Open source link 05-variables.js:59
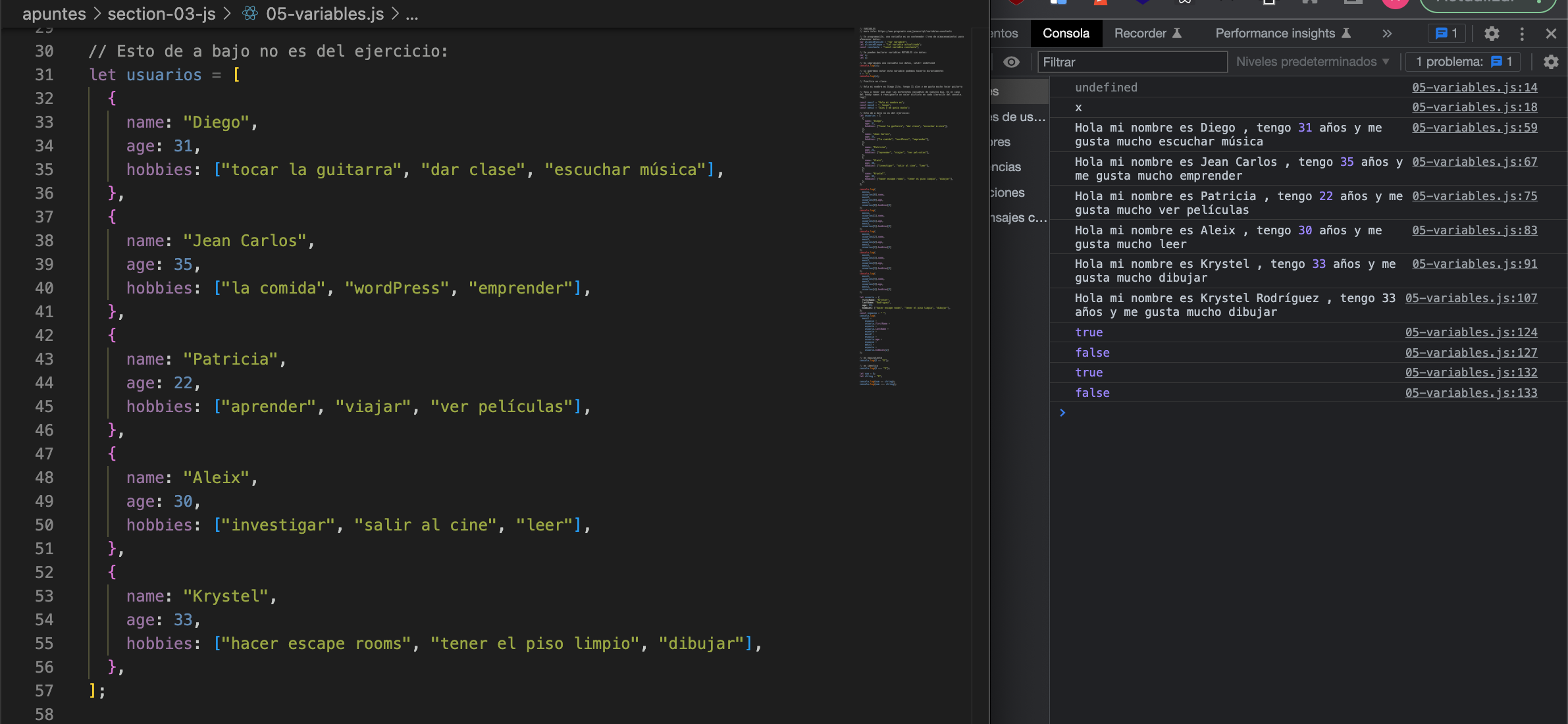This screenshot has width=1568, height=724. click(1475, 128)
